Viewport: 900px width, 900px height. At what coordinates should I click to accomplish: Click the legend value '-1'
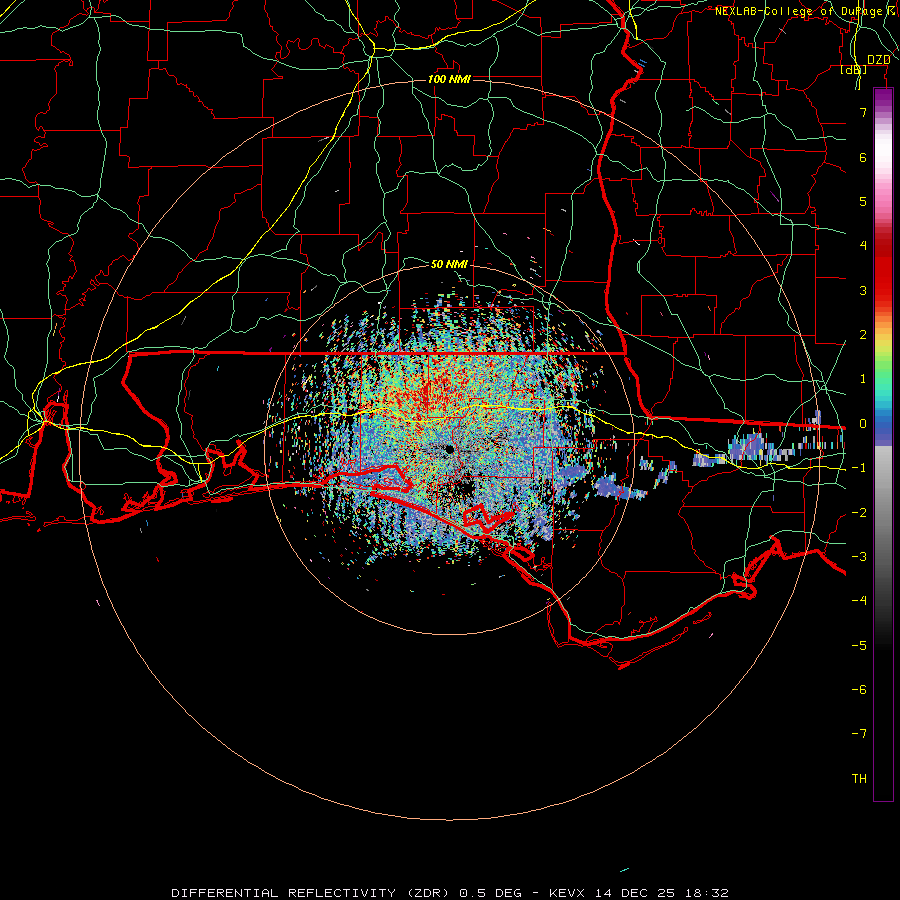click(859, 468)
